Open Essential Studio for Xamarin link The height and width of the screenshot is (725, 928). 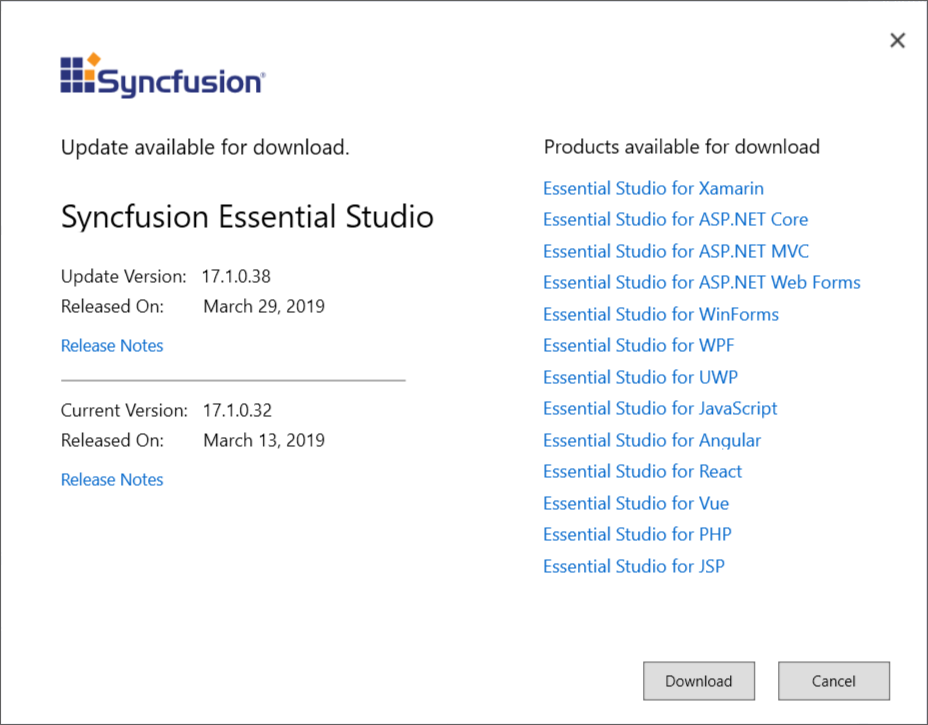tap(653, 189)
